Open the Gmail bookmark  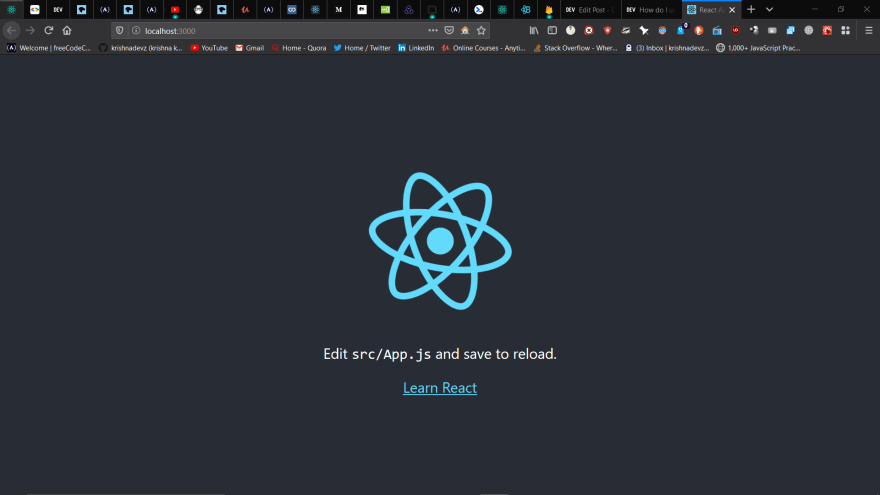[249, 48]
